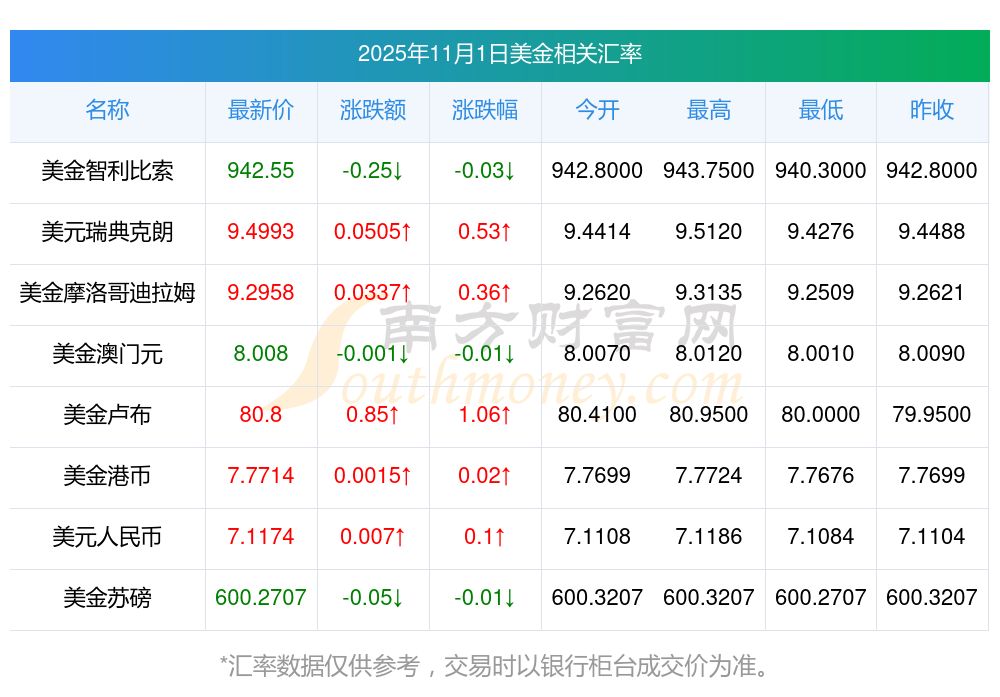Click the 名称 column header
The image size is (1000, 697).
[x=107, y=110]
